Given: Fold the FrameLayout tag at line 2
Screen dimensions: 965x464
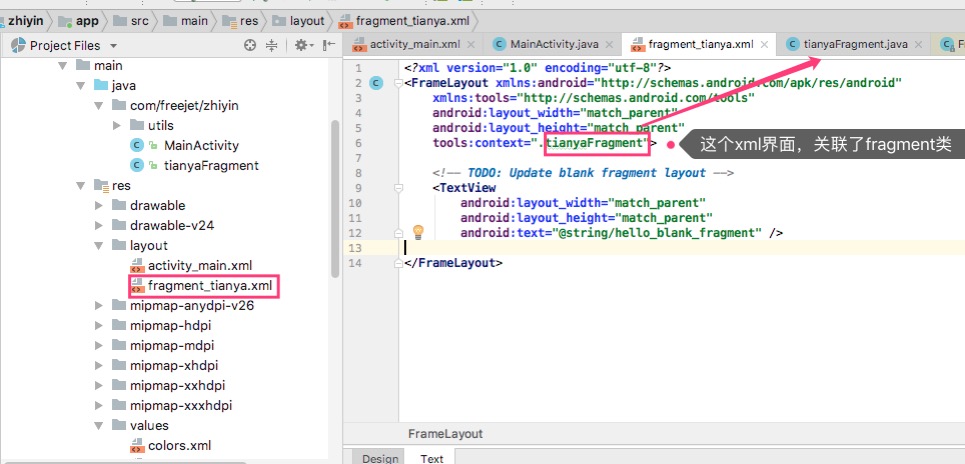Looking at the screenshot, I should coord(398,83).
